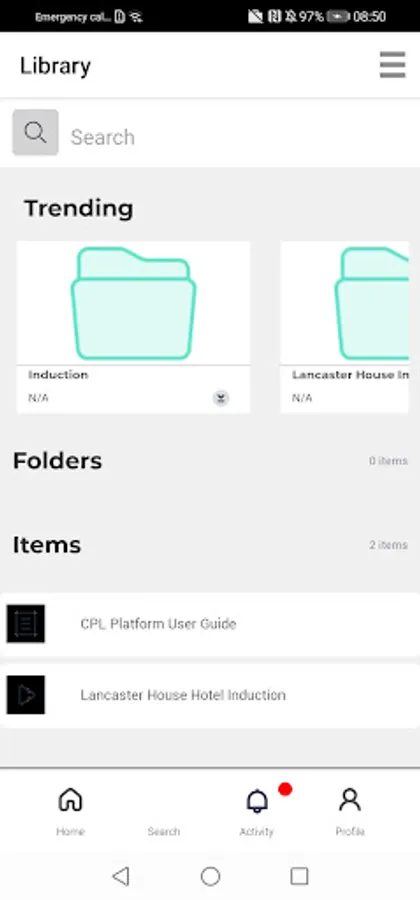Switch to the Search bottom tab
Viewport: 420px width, 900px height.
164,812
